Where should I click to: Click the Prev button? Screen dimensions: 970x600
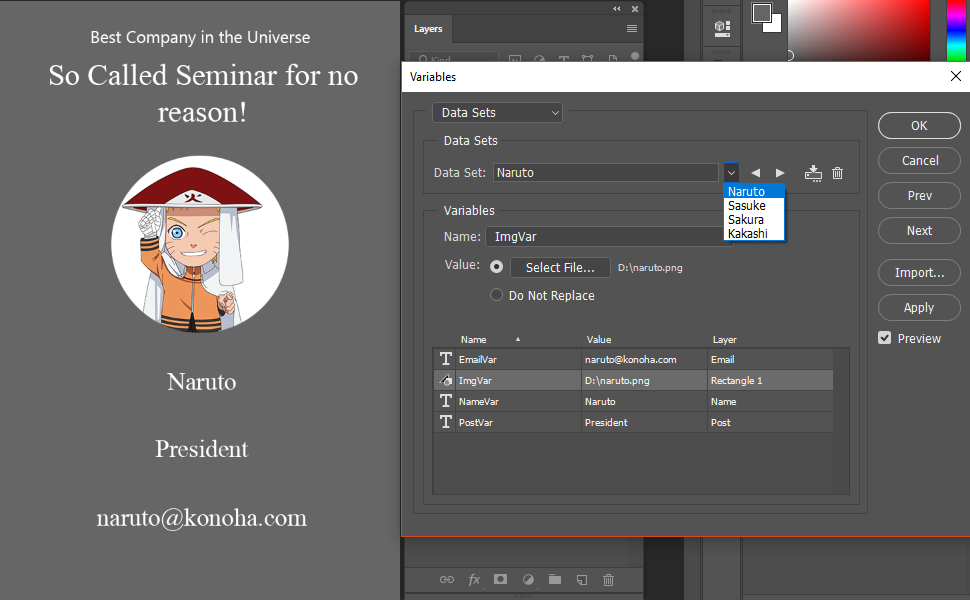point(919,195)
